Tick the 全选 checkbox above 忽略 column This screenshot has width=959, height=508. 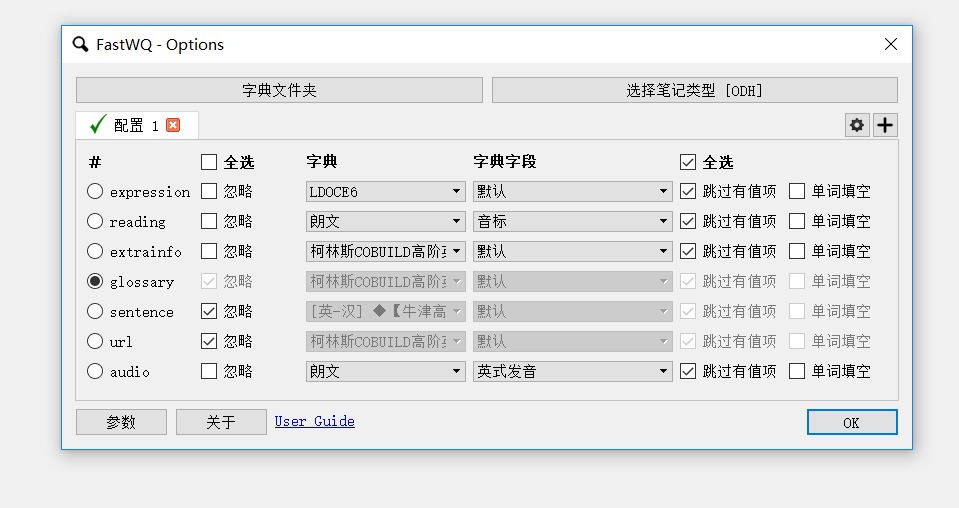tap(209, 162)
